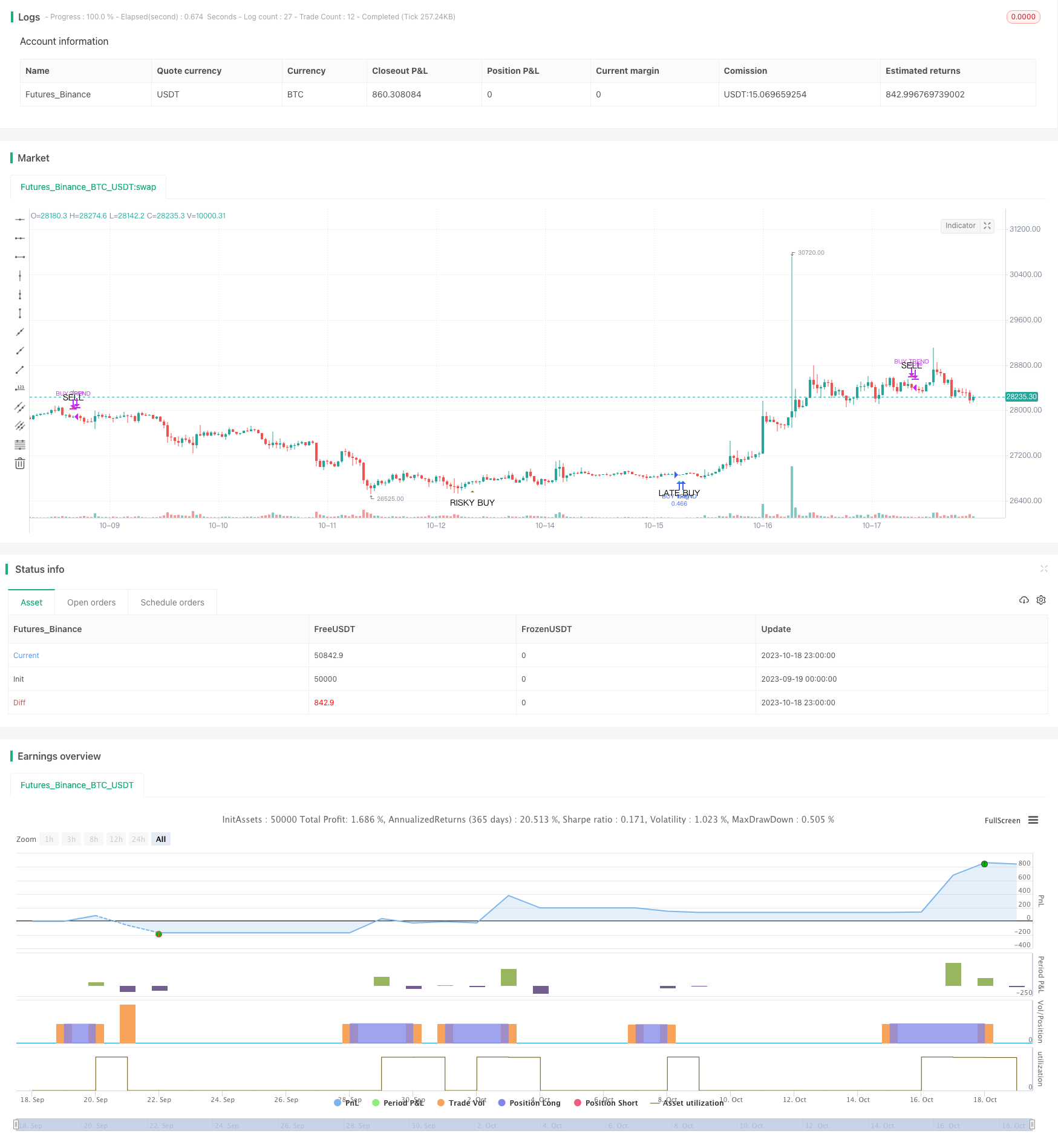The width and height of the screenshot is (1058, 1148).
Task: Collapse the Status info panel icon
Action: tap(1044, 569)
